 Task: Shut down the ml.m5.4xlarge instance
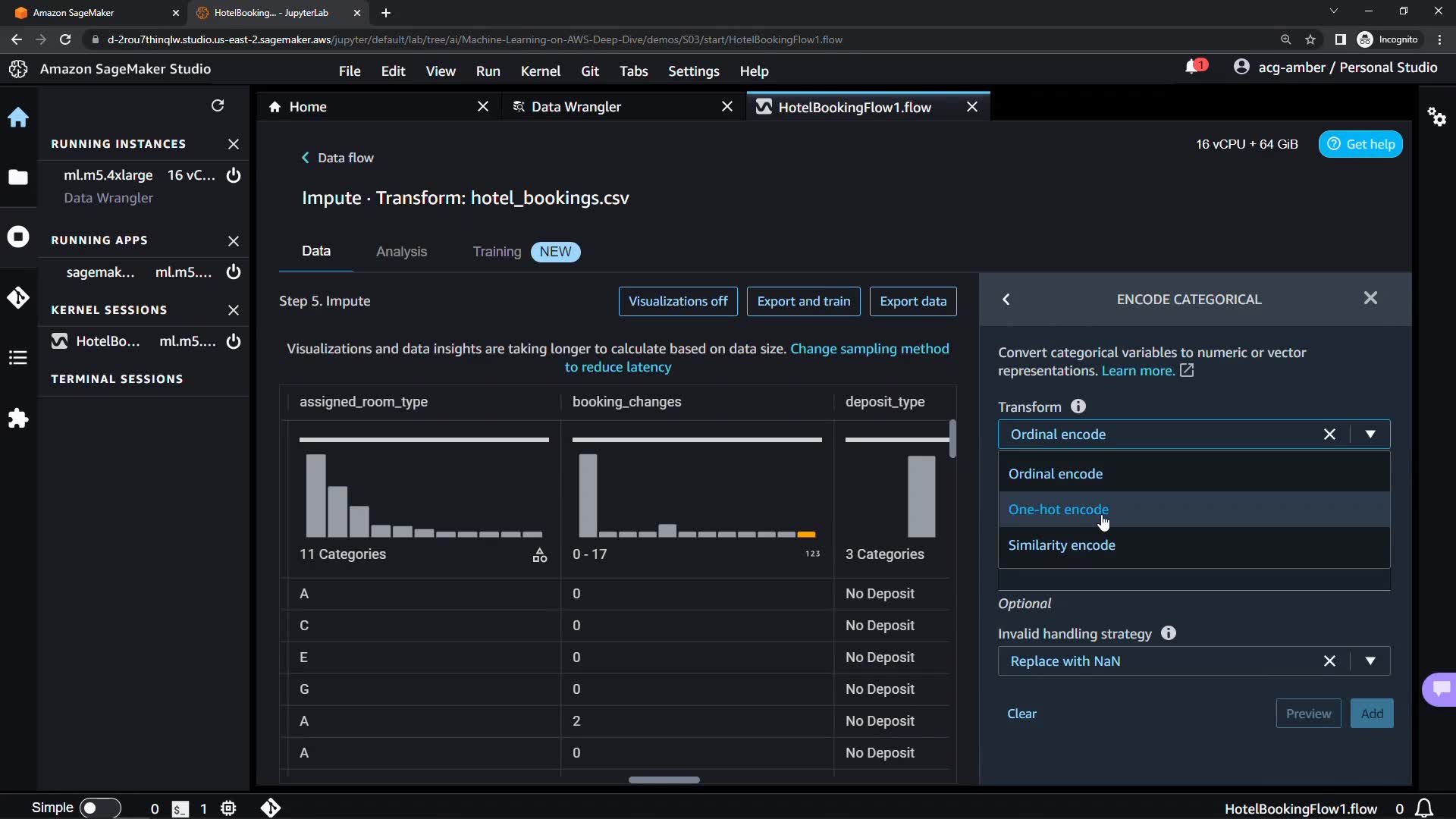click(x=234, y=175)
